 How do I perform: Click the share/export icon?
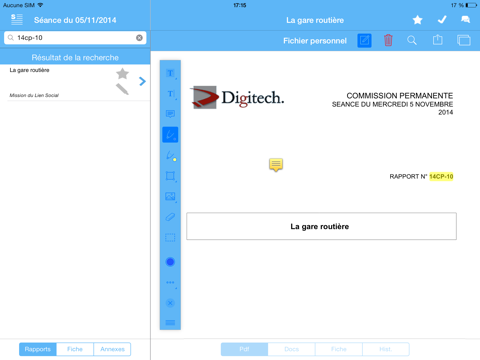(x=438, y=40)
